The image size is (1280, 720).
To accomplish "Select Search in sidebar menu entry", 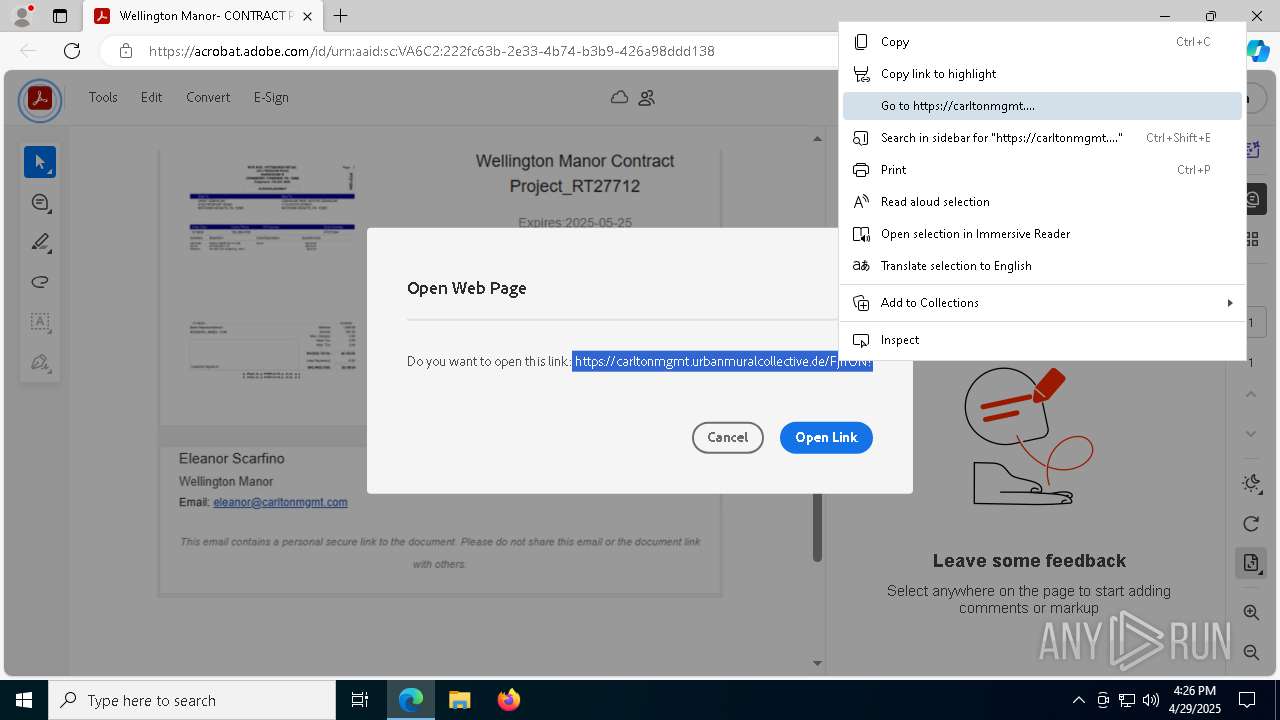I will tap(1042, 138).
